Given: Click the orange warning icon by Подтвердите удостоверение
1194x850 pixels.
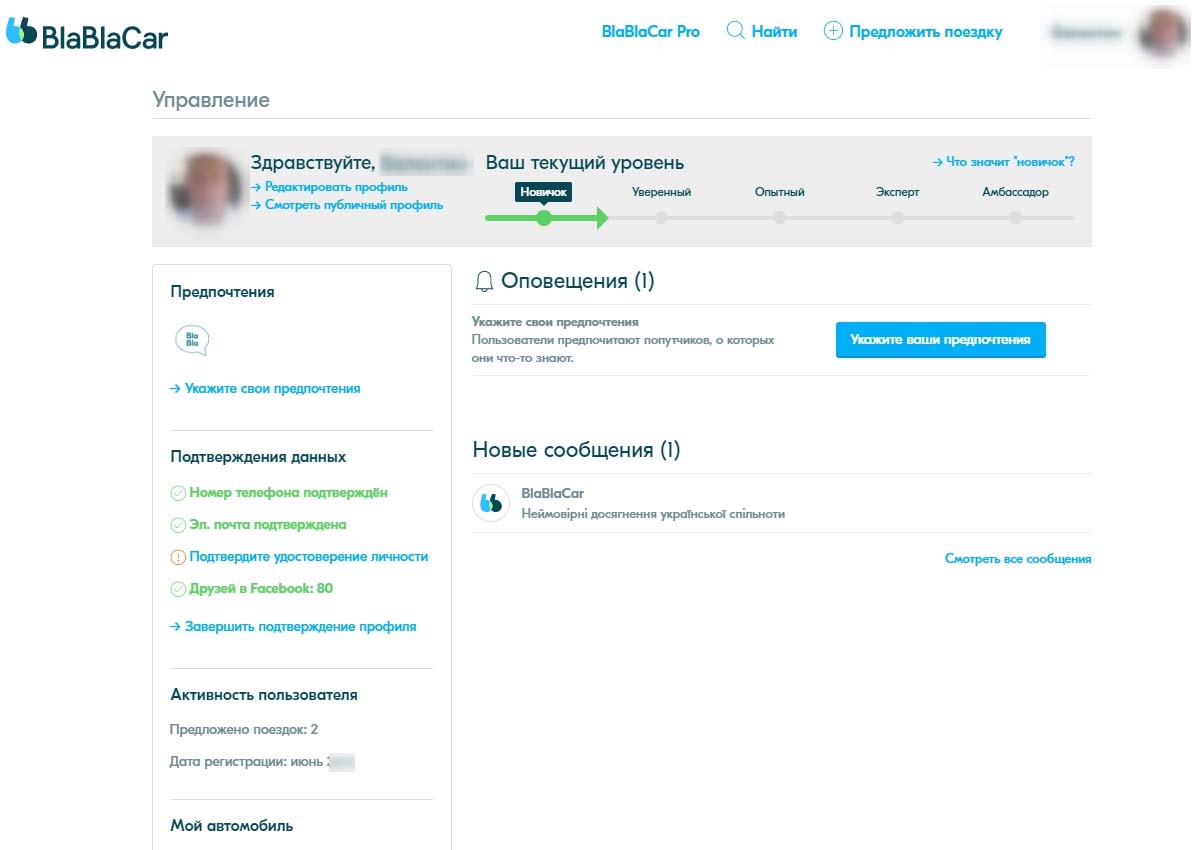Looking at the screenshot, I should coord(178,558).
